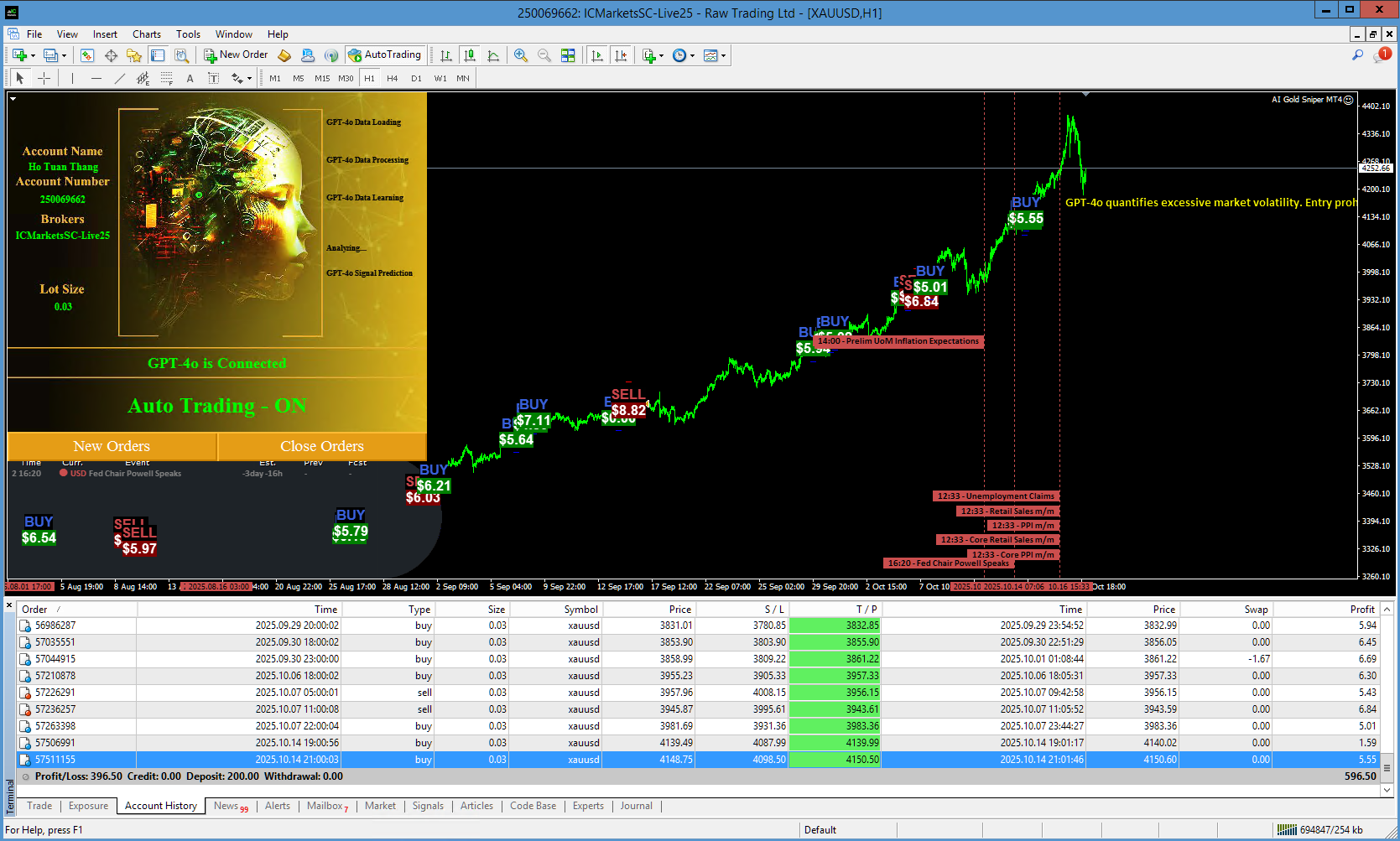Toggle Chart Shift

pyautogui.click(x=621, y=55)
